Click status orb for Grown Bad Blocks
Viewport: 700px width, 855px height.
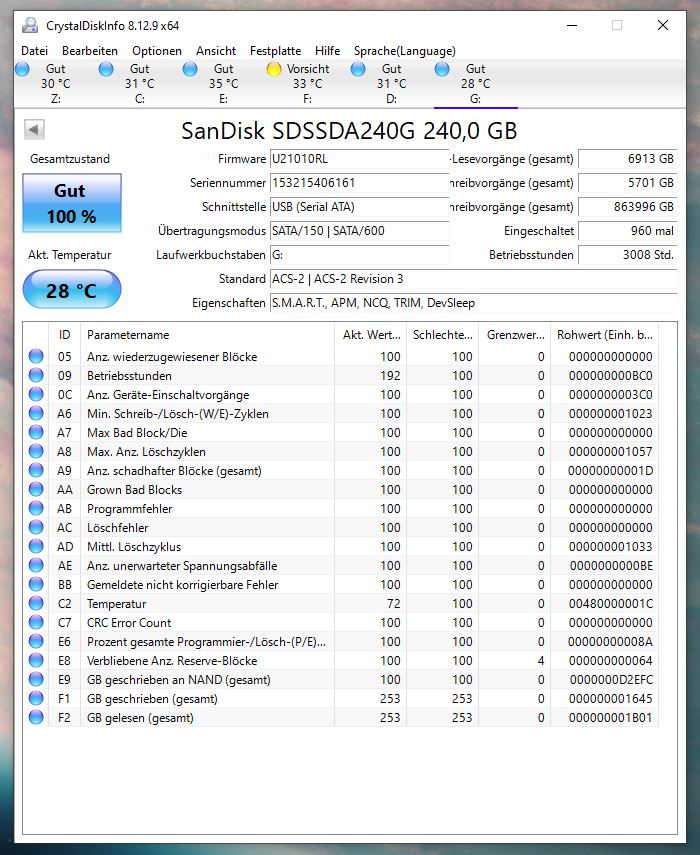(x=36, y=489)
